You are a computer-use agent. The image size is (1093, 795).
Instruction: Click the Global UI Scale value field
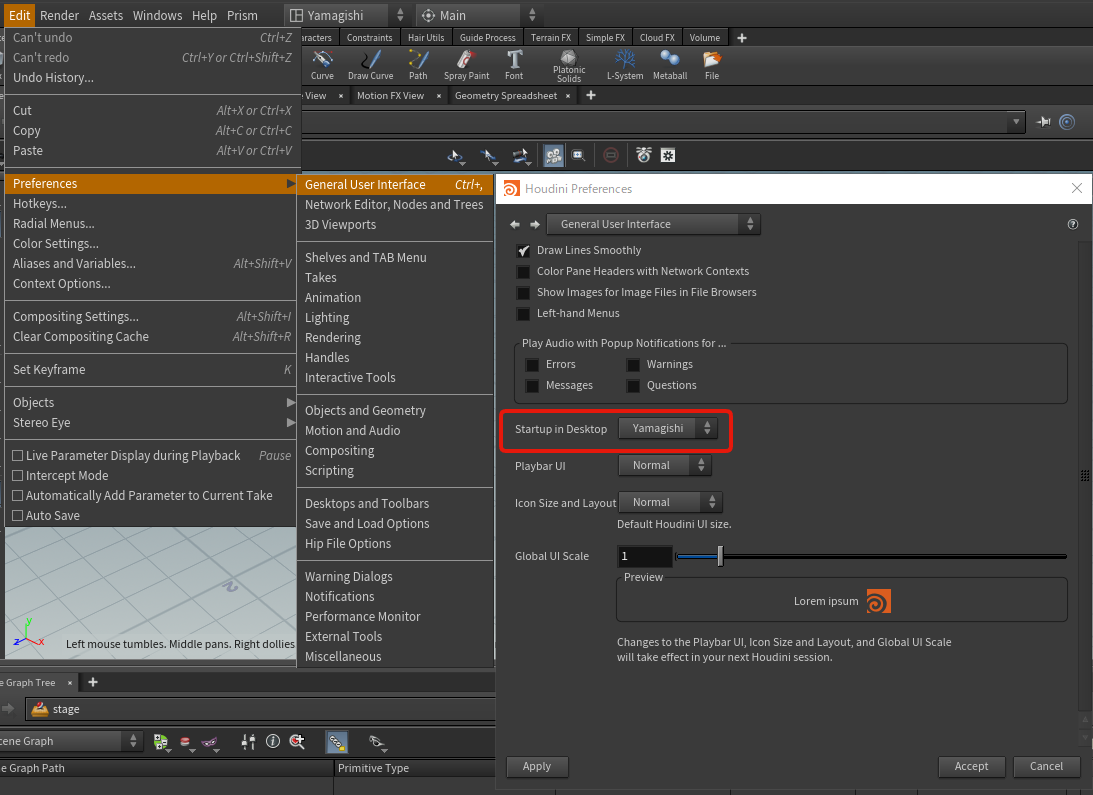point(645,556)
